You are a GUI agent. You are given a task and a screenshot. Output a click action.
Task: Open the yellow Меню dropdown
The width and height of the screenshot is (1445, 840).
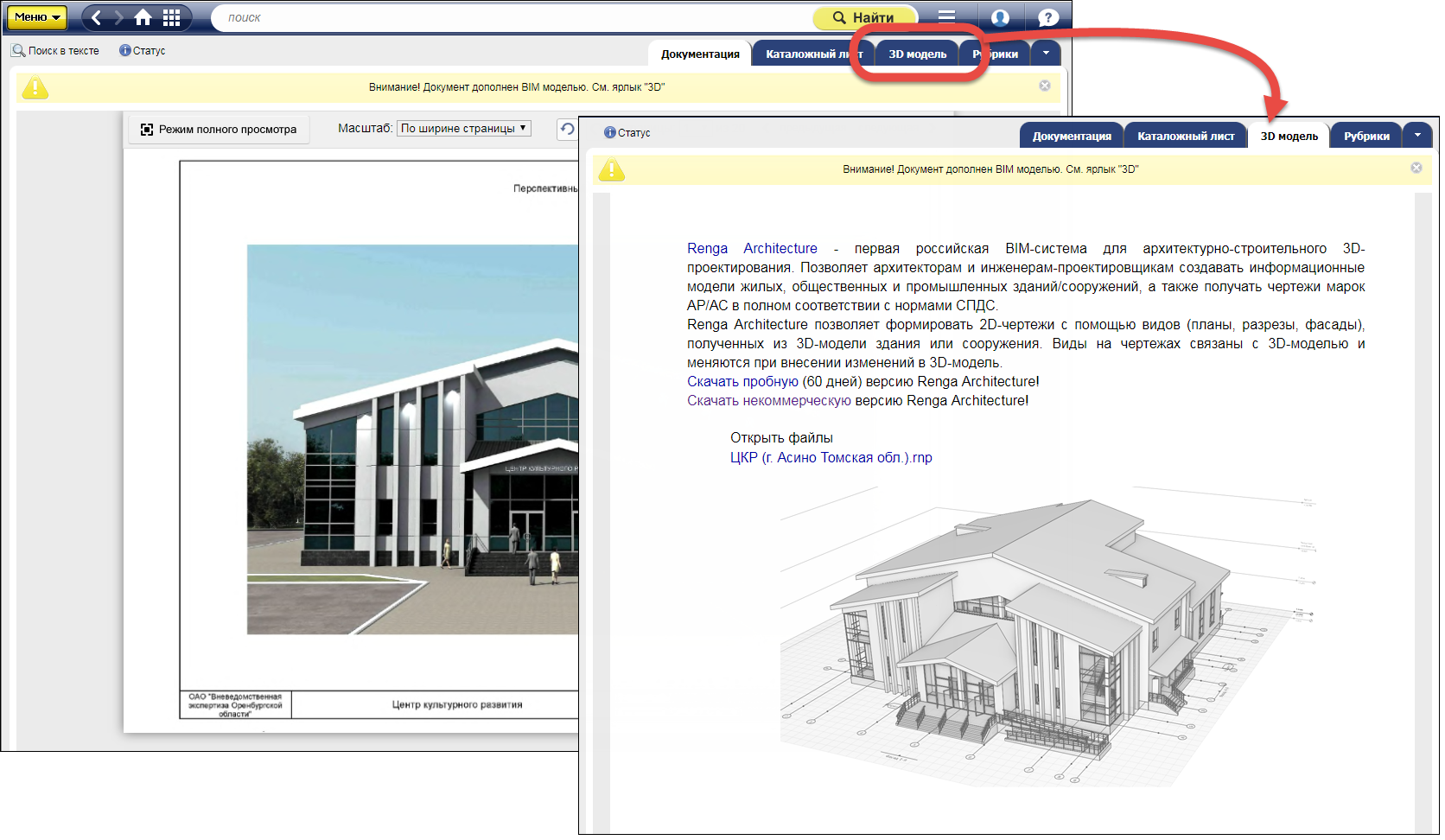36,17
